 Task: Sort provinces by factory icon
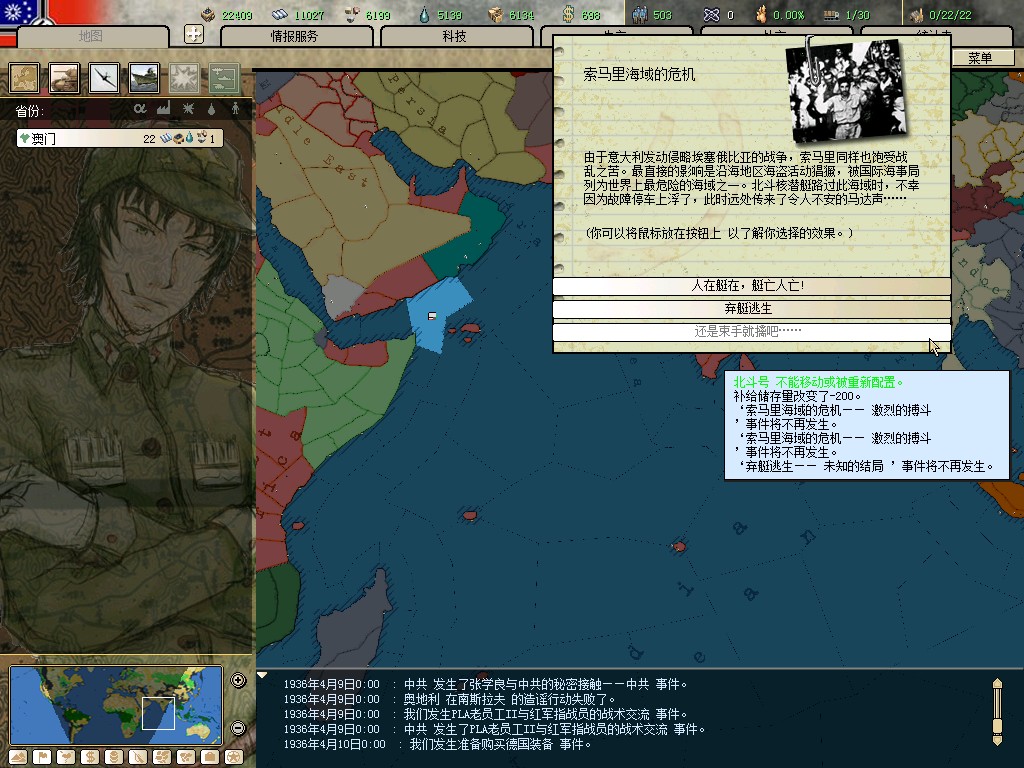[163, 108]
